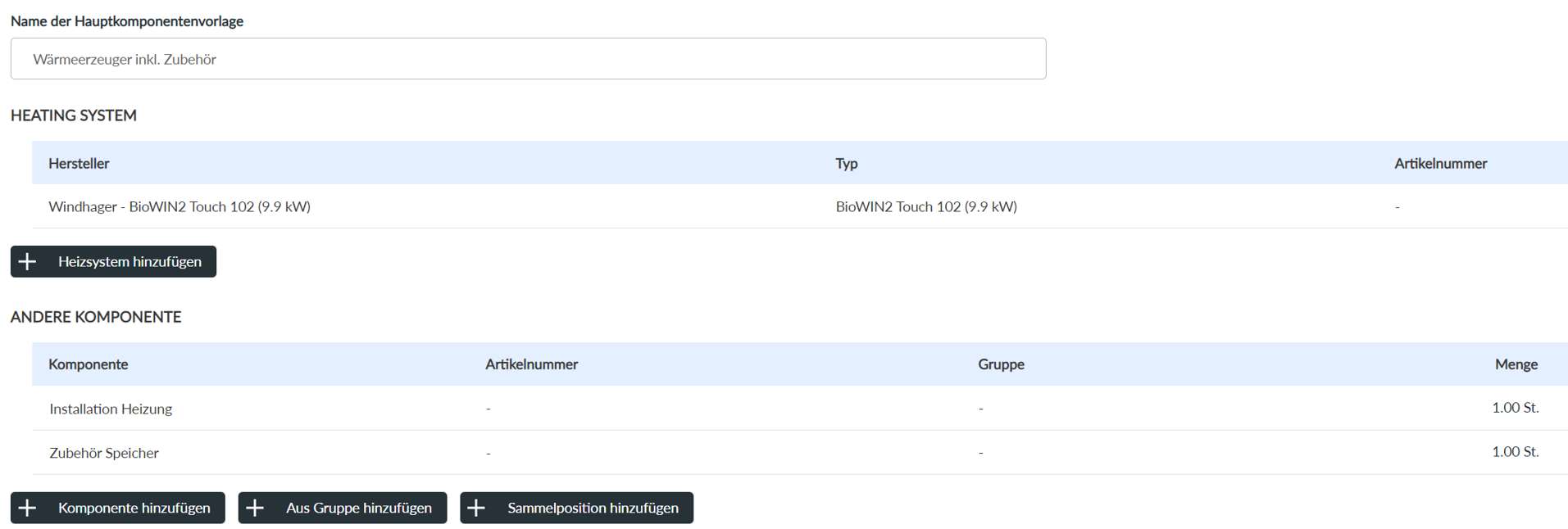Click Artikelnummer header in Andere Komponente table
Viewport: 1568px width, 529px height.
[531, 364]
